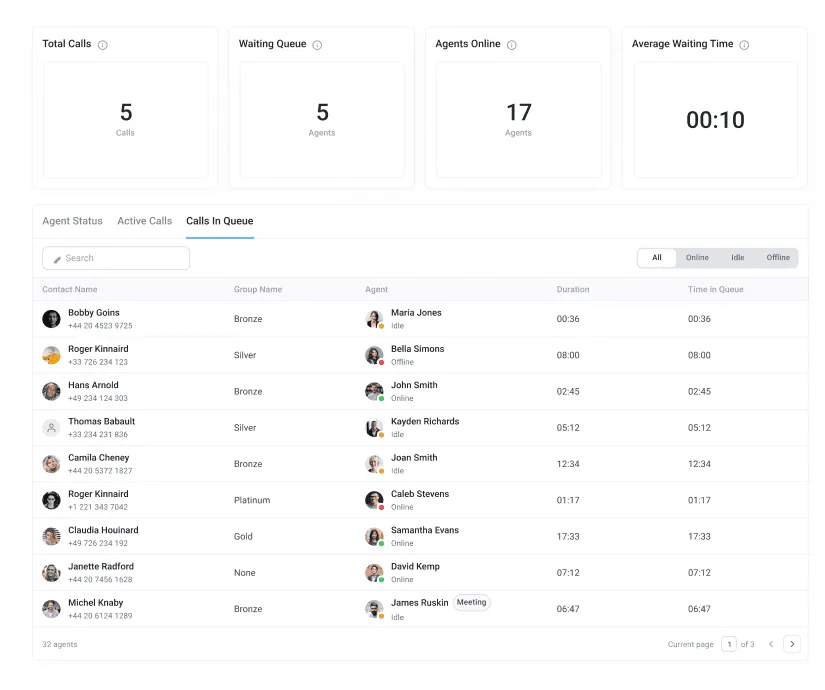Click inside the Search field
Image resolution: width=825 pixels, height=690 pixels.
coord(120,258)
